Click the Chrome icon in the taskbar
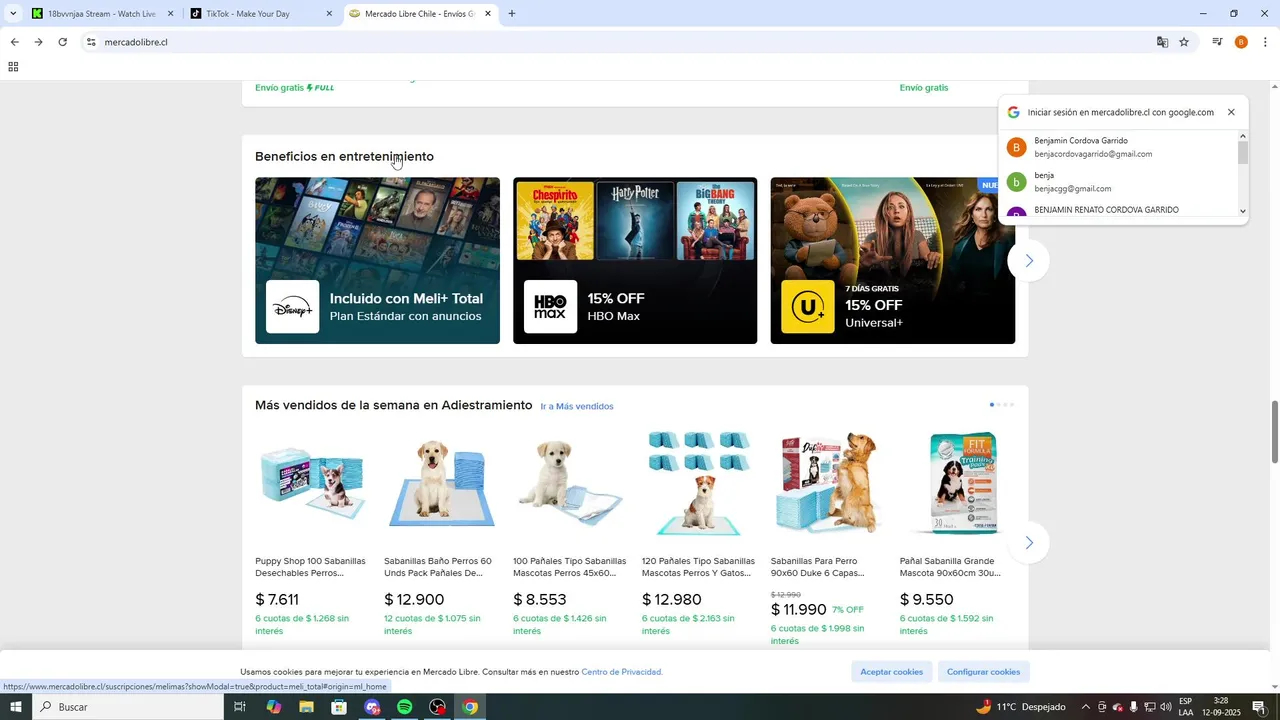Viewport: 1280px width, 720px height. [x=470, y=707]
